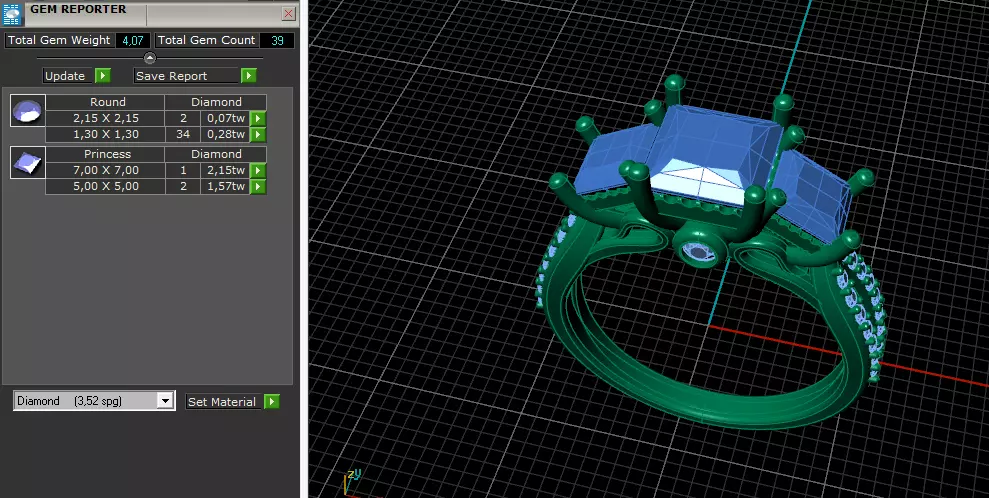This screenshot has height=498, width=989.
Task: Click the 1,30 X 1,30 size cell
Action: [x=105, y=134]
